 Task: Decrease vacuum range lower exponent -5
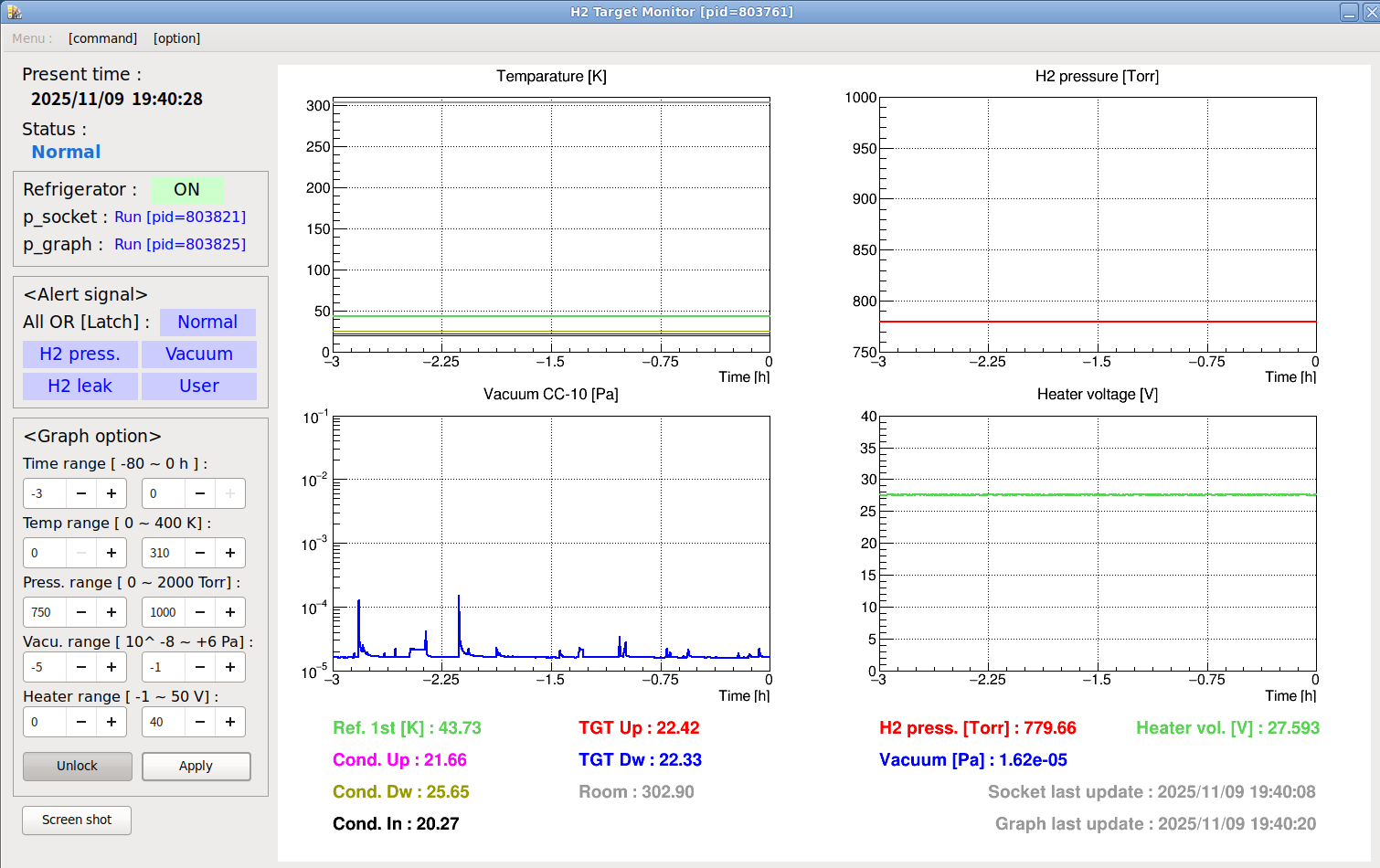click(x=81, y=667)
